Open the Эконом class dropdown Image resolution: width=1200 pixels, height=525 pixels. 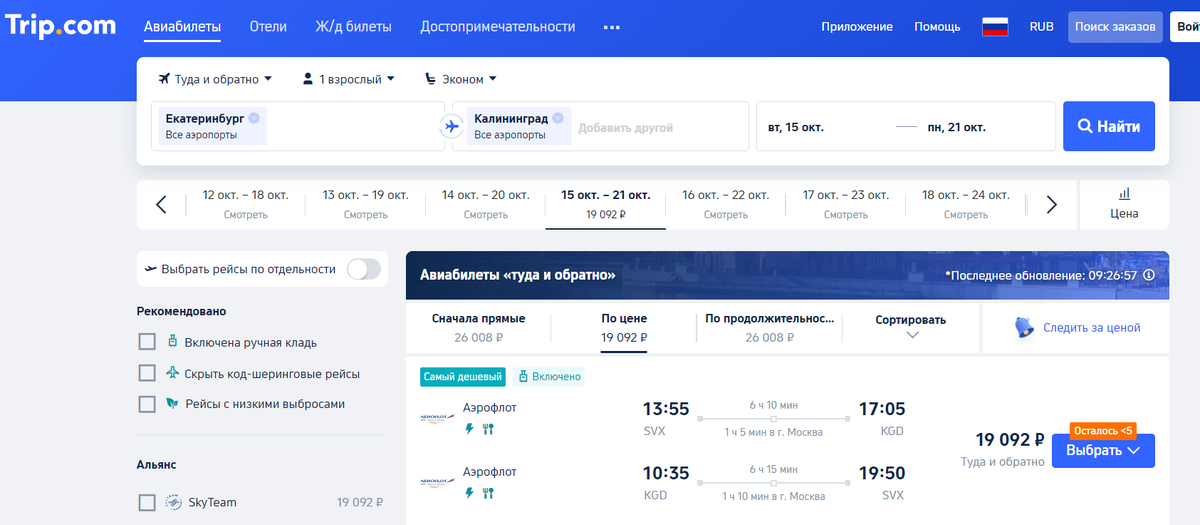point(461,79)
